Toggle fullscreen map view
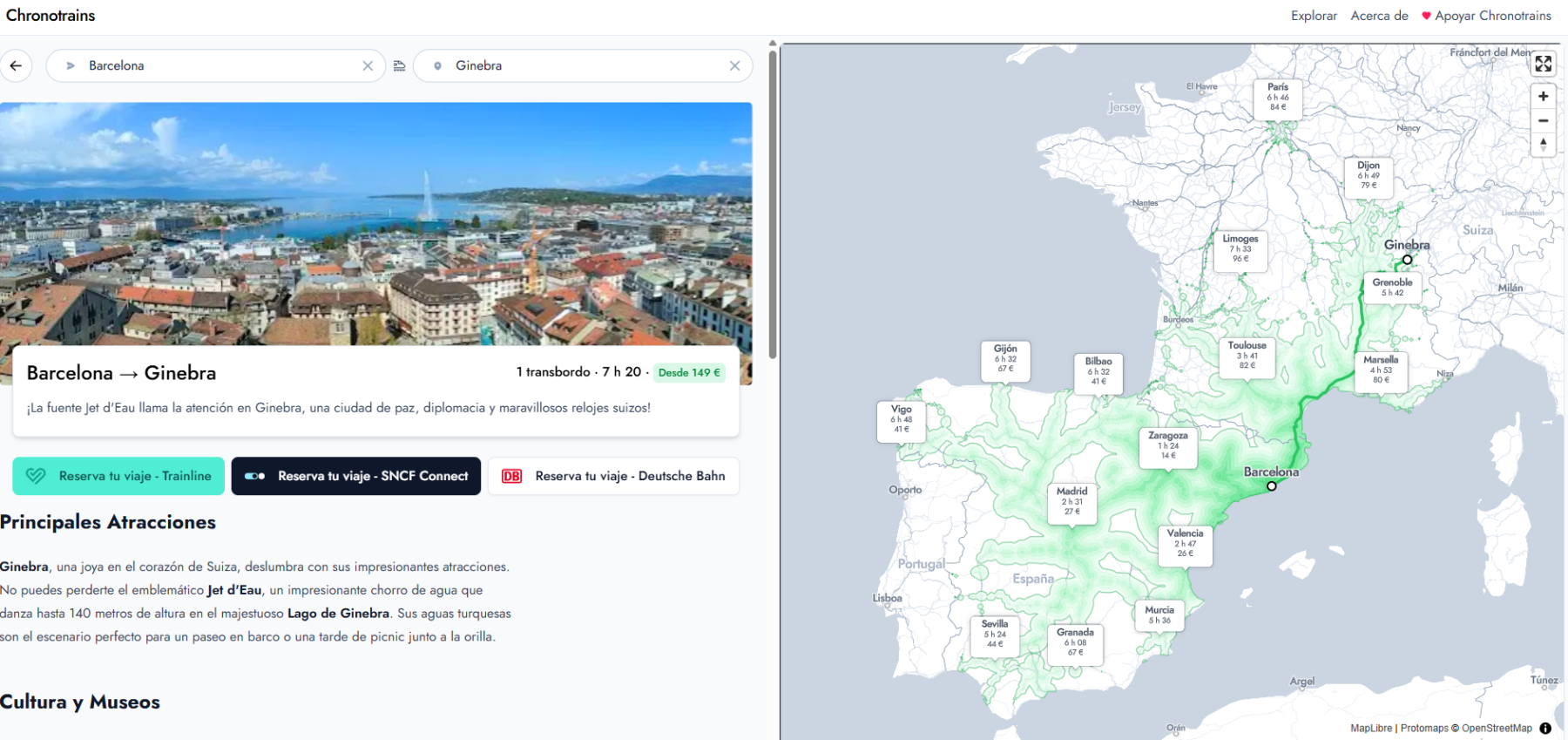 (x=1543, y=64)
